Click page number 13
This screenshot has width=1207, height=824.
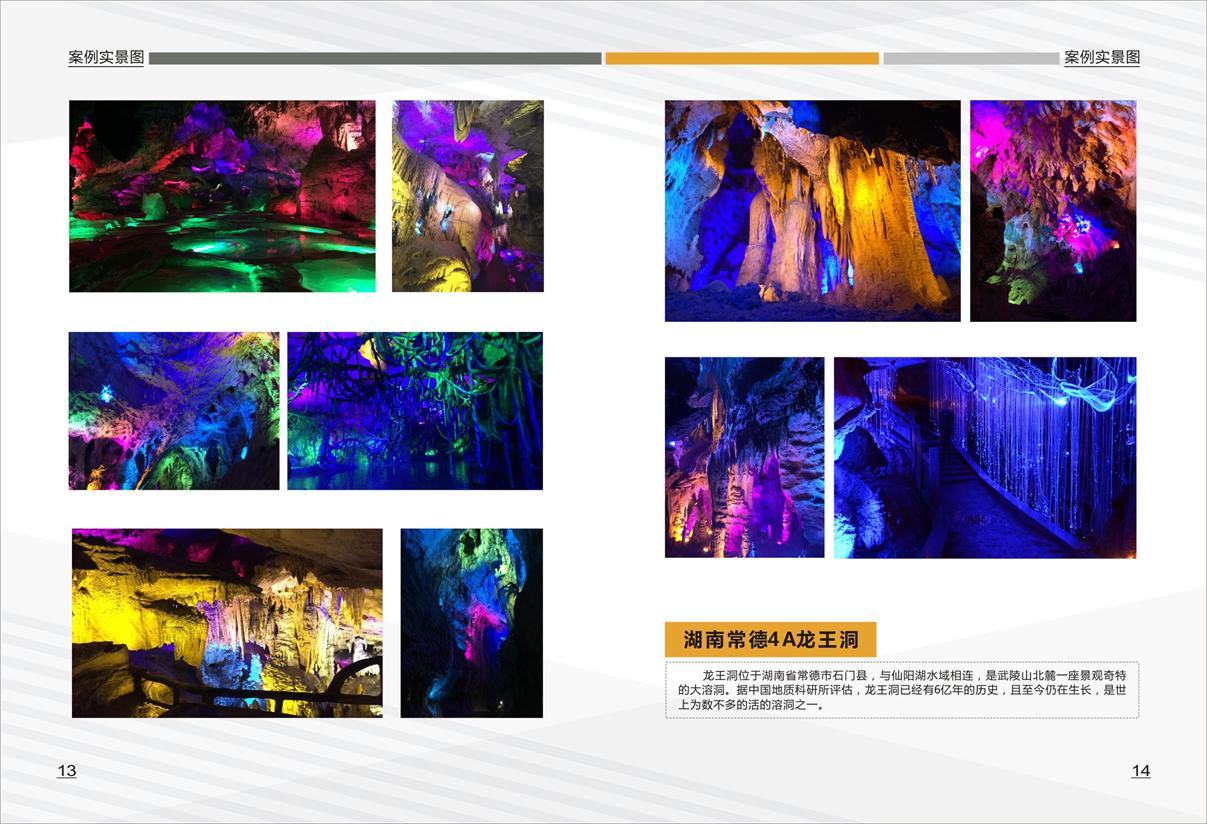tap(67, 771)
